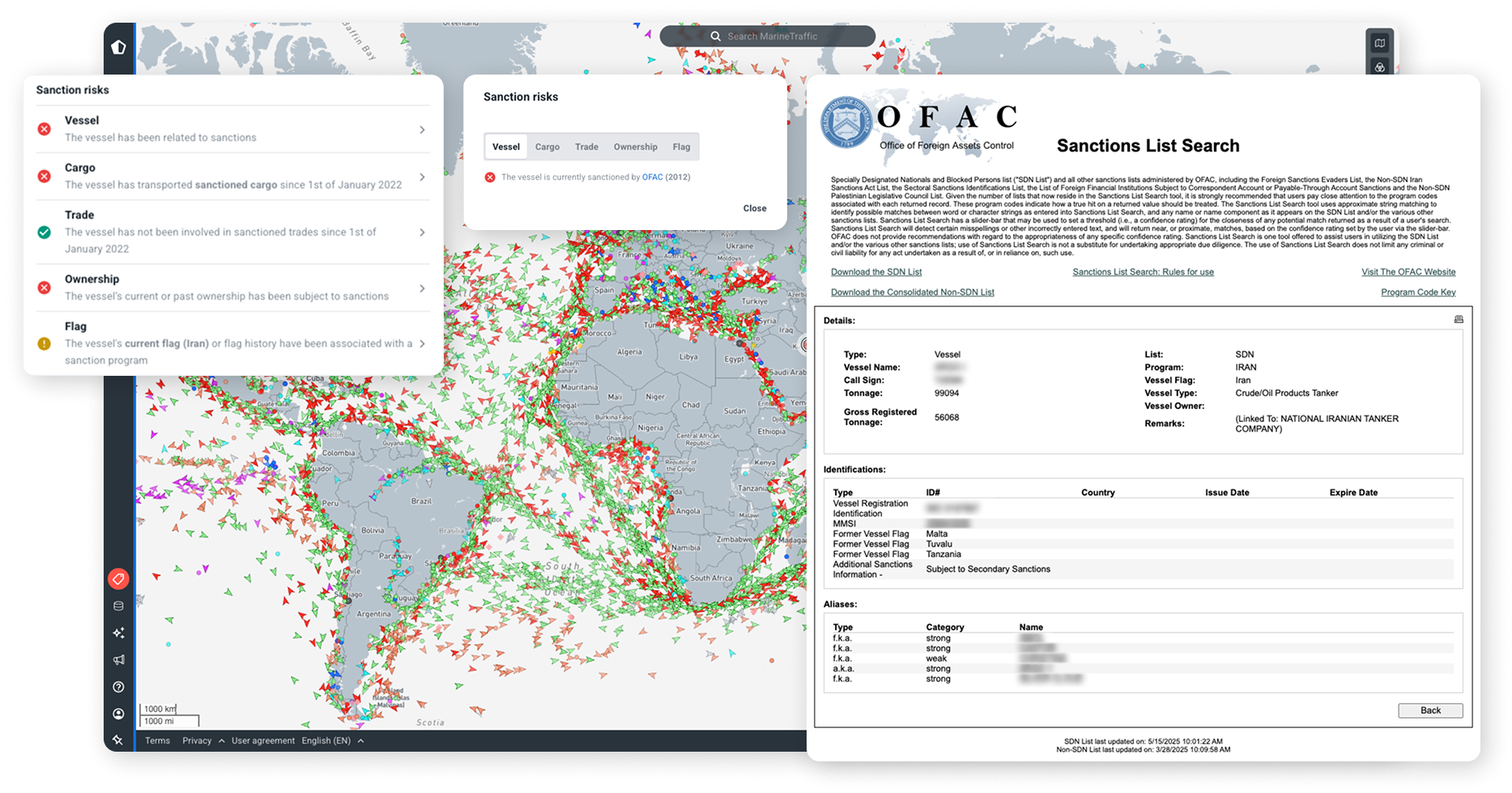Open the overlapping-circles map filters icon
The image size is (1512, 793).
point(1380,67)
